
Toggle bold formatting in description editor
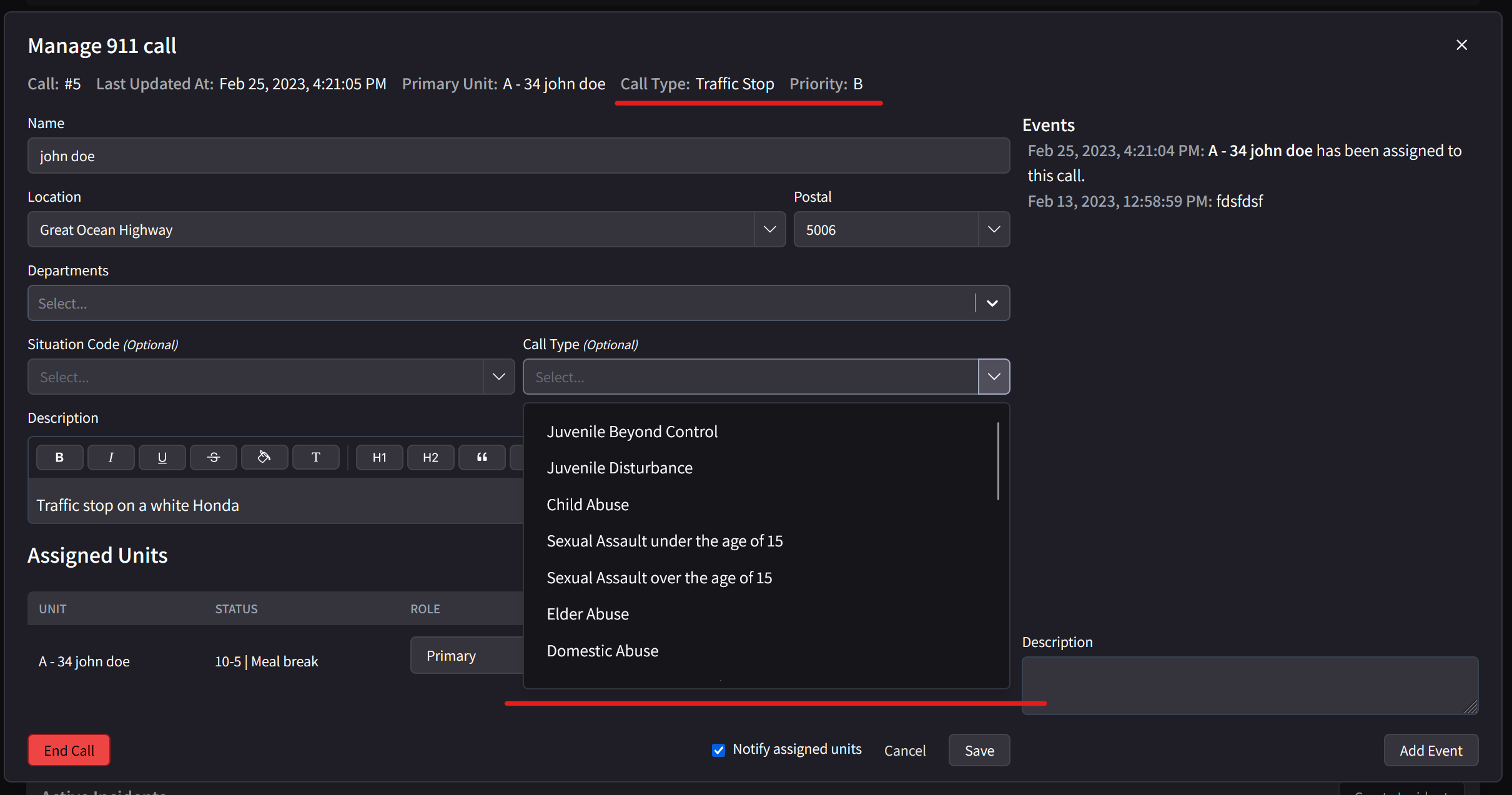[59, 457]
